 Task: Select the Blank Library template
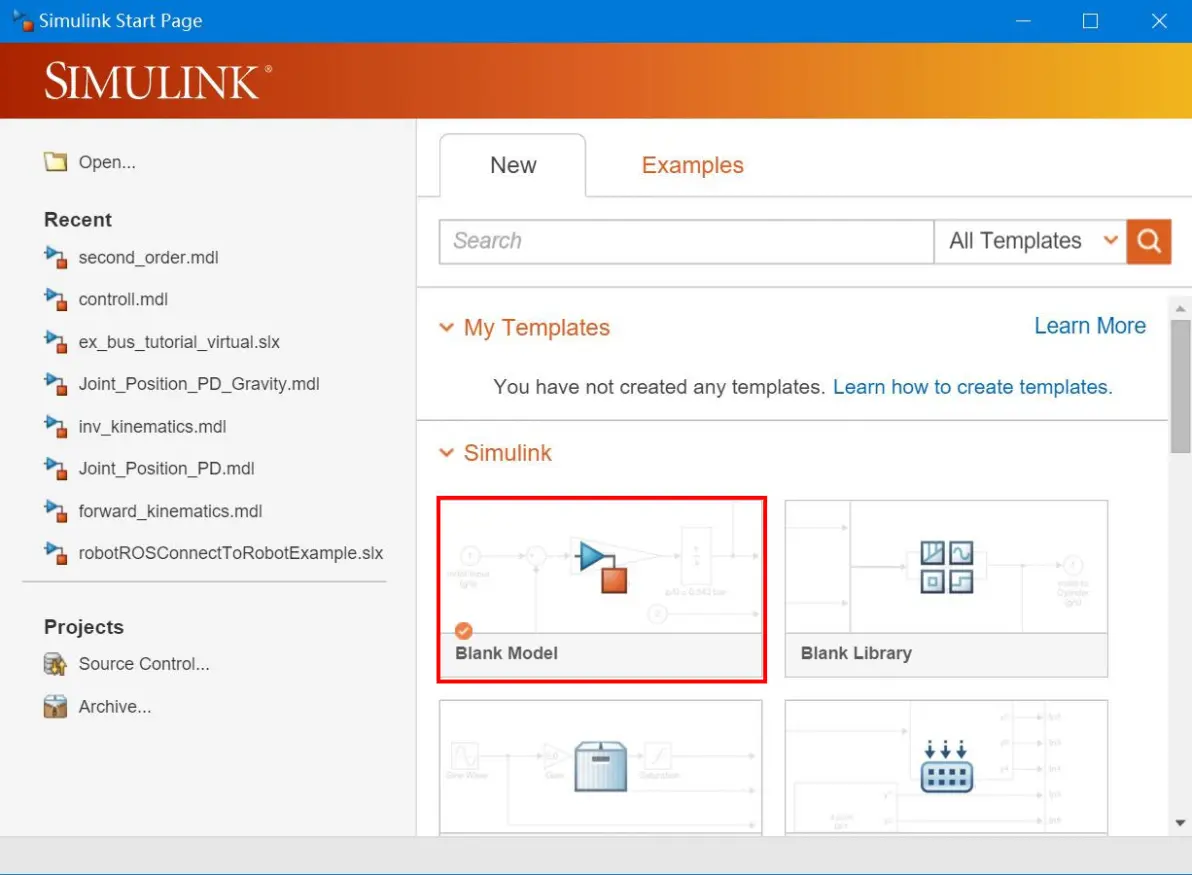[x=946, y=588]
